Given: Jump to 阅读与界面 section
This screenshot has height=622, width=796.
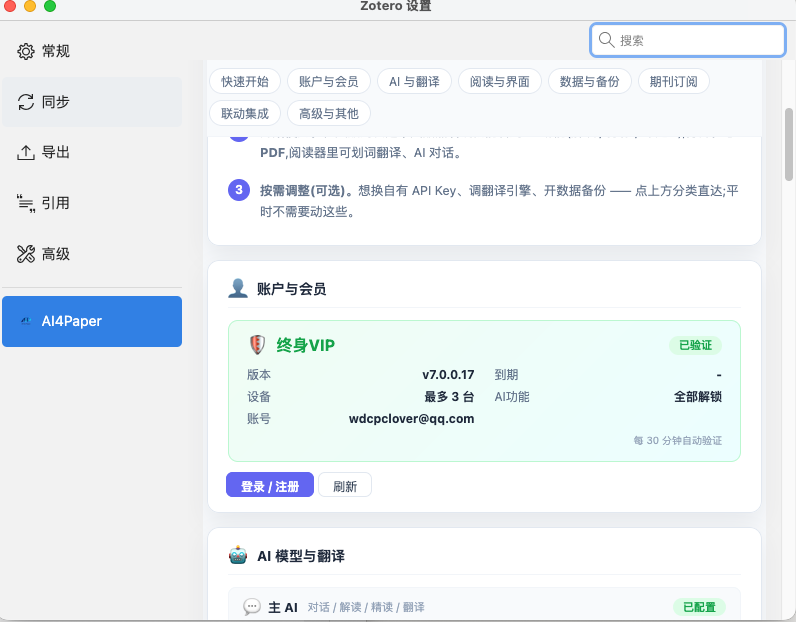Looking at the screenshot, I should point(500,81).
